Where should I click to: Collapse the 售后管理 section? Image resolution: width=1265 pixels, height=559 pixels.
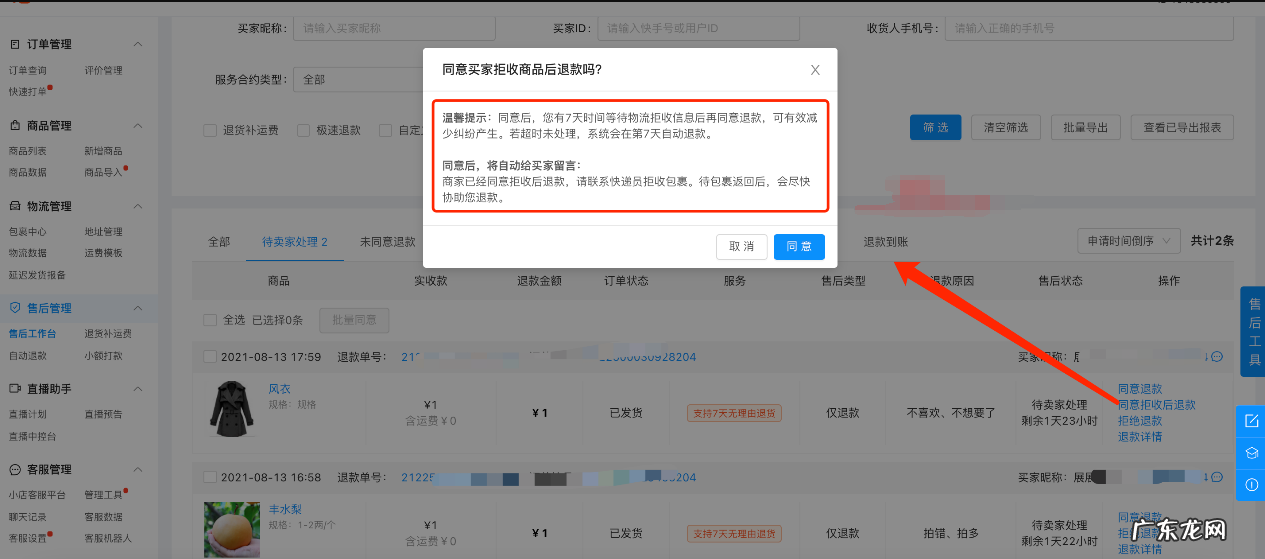(138, 308)
